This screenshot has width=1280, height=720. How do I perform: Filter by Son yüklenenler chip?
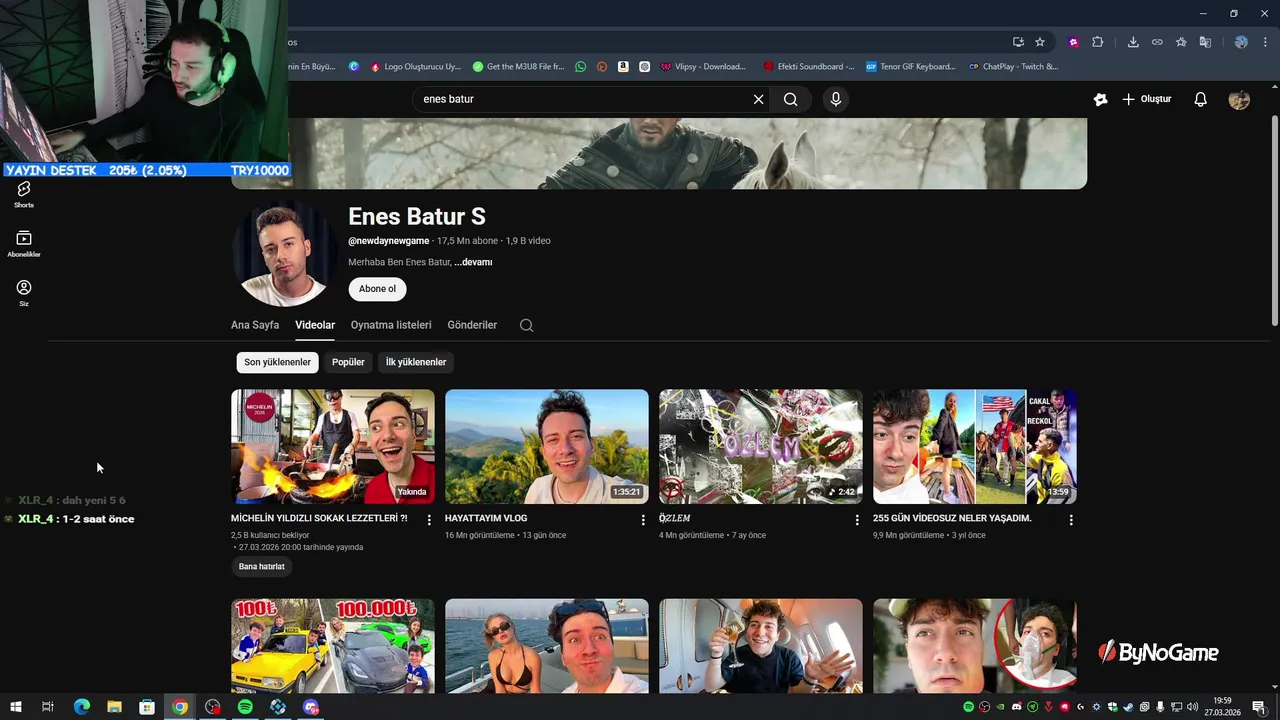point(277,362)
